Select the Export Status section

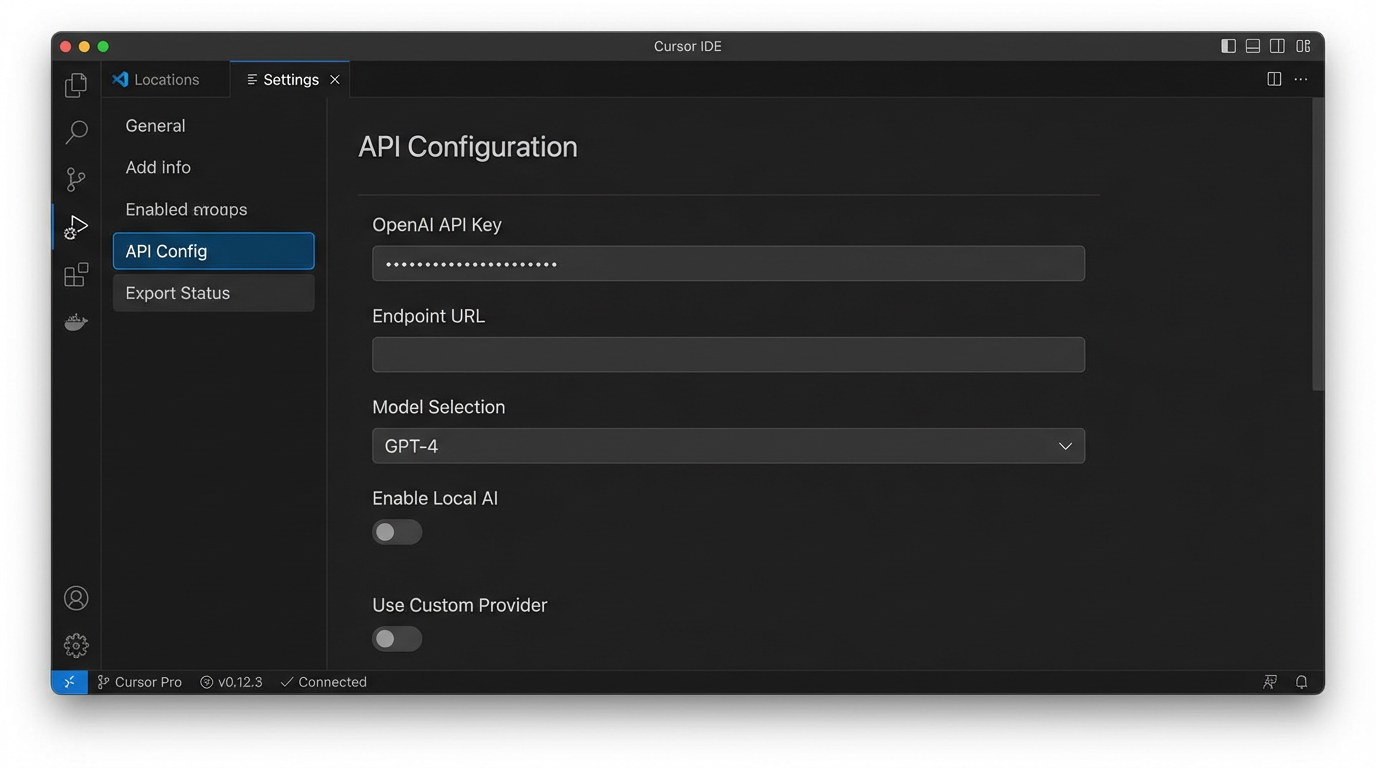177,292
